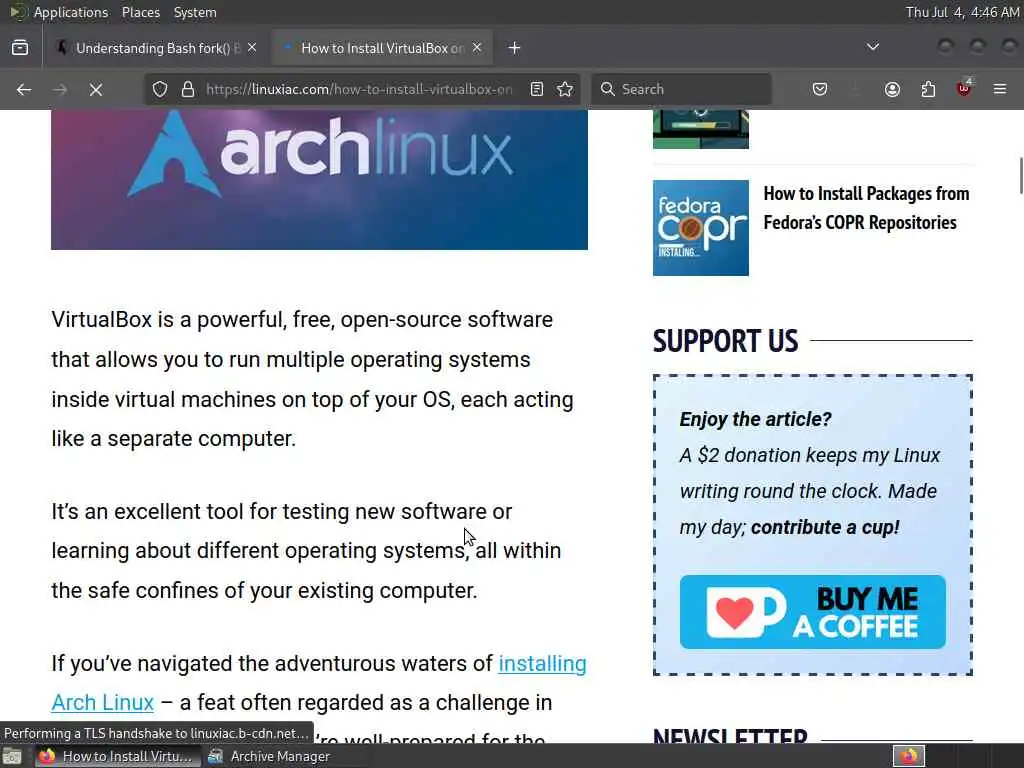Click the page vertical scrollbar

pyautogui.click(x=1021, y=175)
